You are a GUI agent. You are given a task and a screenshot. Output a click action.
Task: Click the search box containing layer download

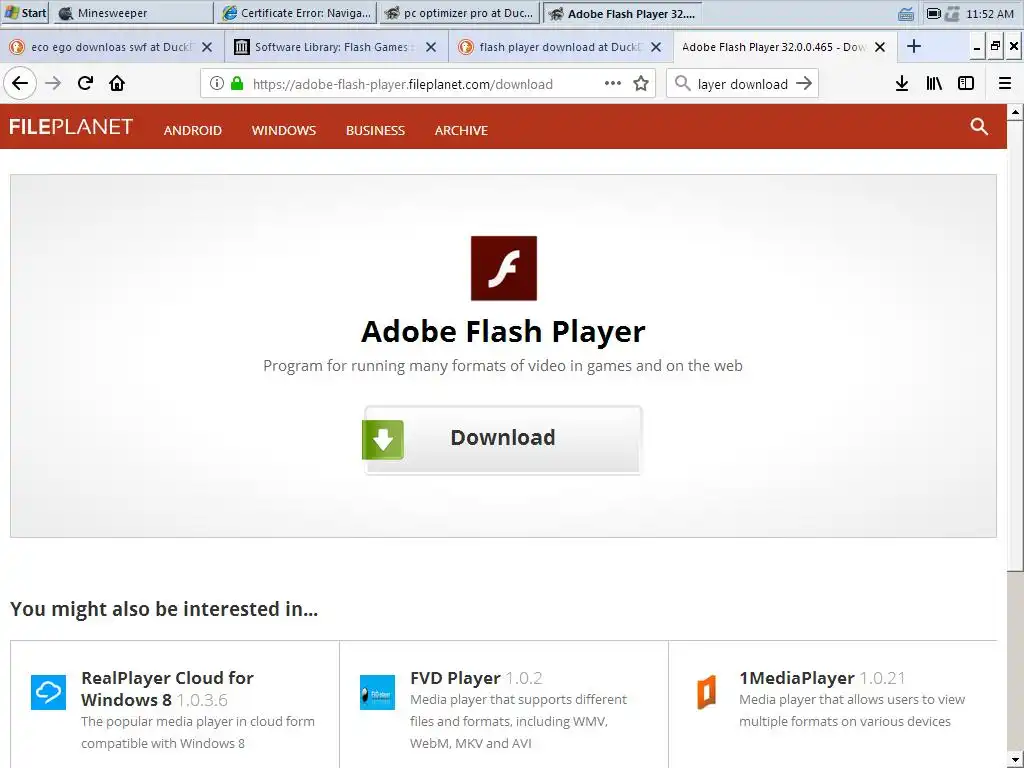742,84
